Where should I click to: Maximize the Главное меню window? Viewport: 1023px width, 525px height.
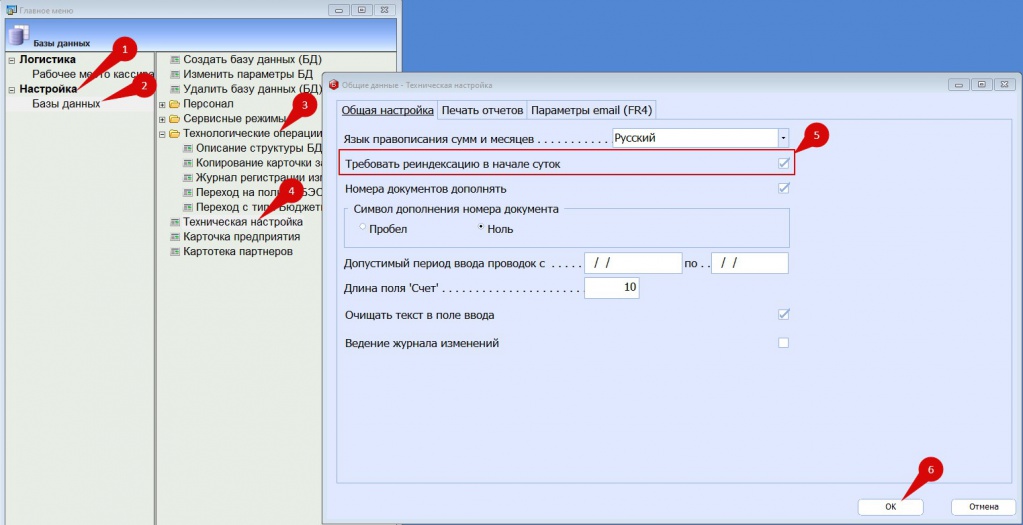pyautogui.click(x=361, y=10)
